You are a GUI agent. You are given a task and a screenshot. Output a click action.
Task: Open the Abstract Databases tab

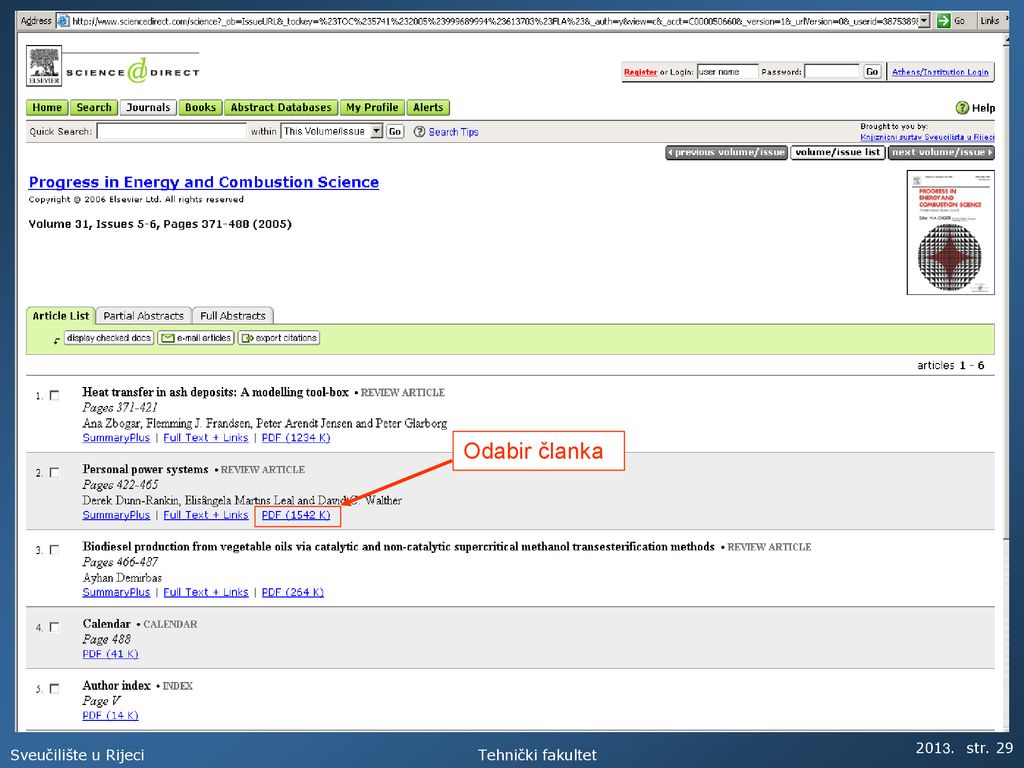click(281, 108)
